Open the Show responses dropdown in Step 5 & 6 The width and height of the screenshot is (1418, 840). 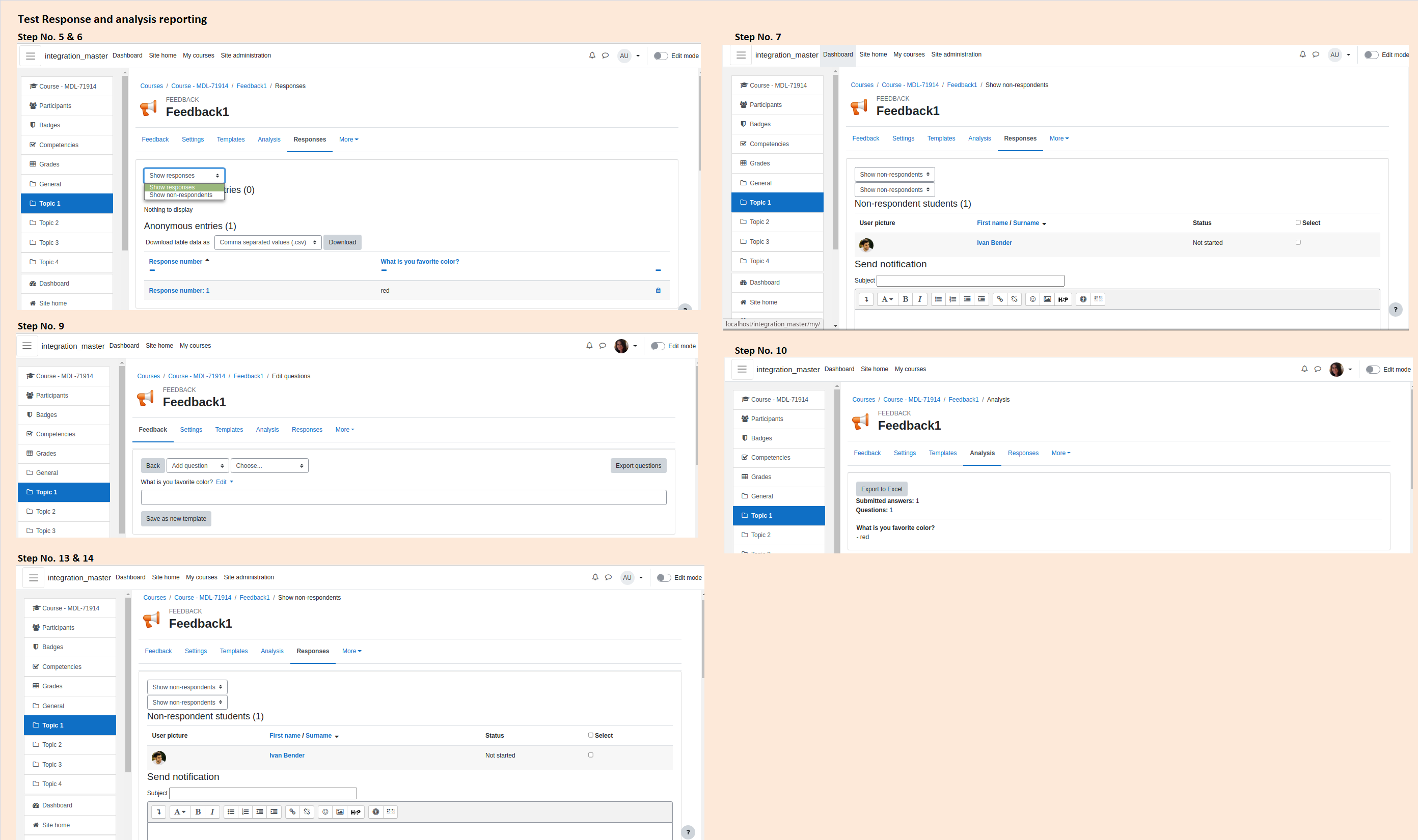click(184, 176)
